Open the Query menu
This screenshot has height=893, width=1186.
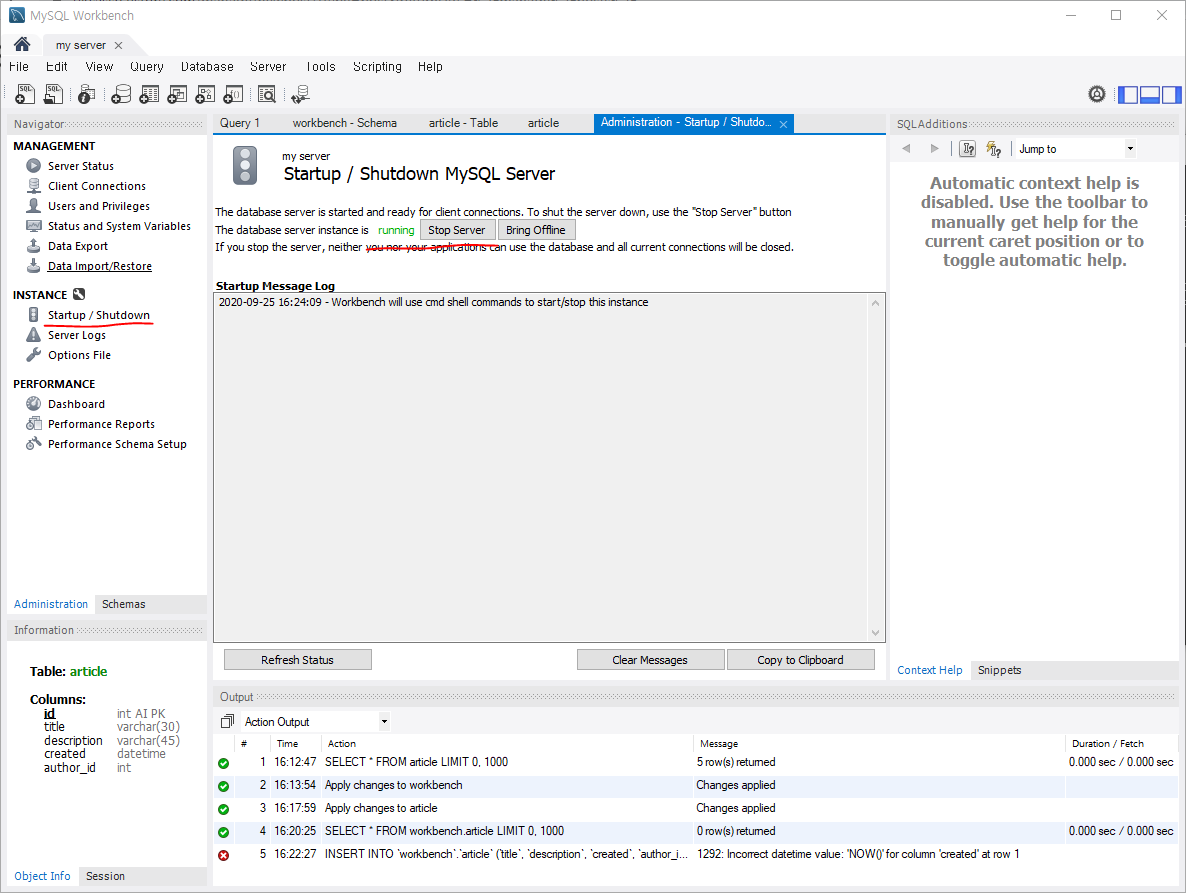(147, 67)
